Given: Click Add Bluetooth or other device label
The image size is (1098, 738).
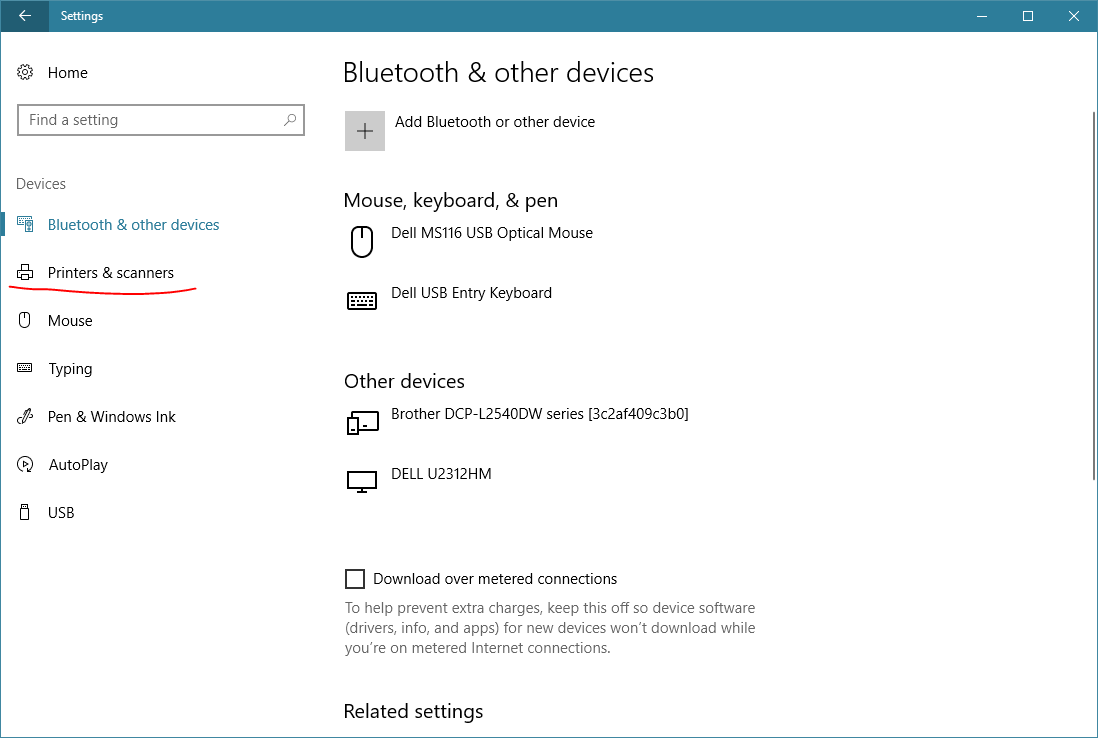Looking at the screenshot, I should pos(495,122).
